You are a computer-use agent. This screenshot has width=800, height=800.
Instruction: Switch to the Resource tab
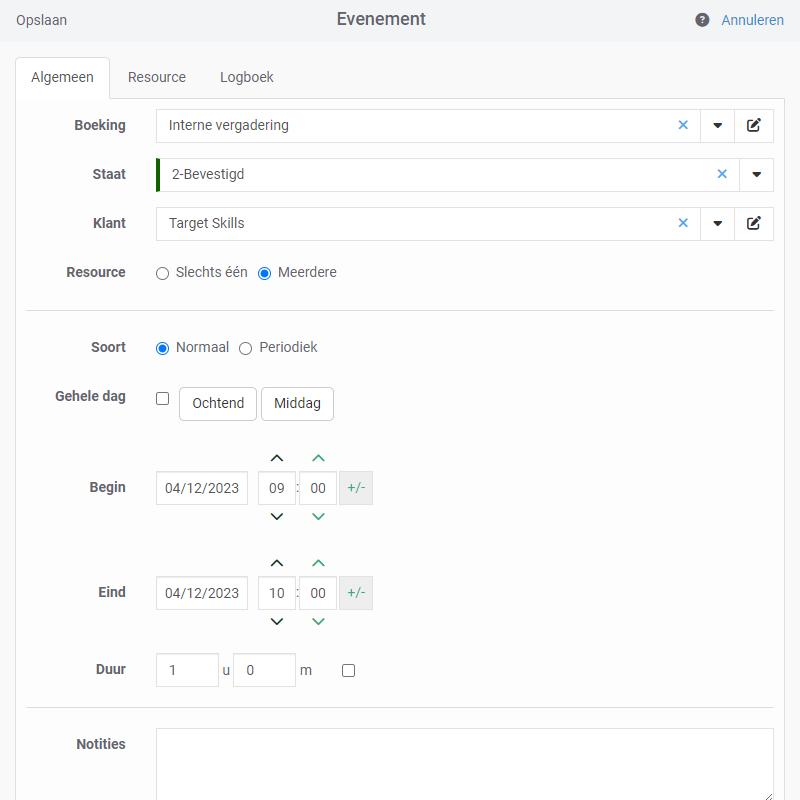point(157,77)
